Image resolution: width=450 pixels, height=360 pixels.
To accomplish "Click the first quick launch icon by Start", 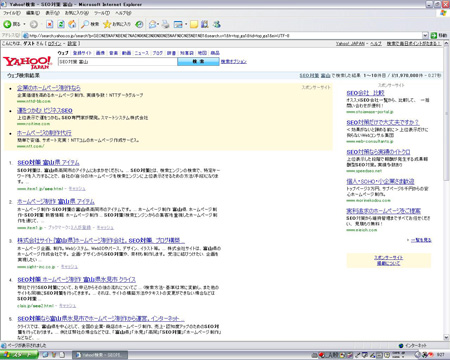I will coord(45,355).
